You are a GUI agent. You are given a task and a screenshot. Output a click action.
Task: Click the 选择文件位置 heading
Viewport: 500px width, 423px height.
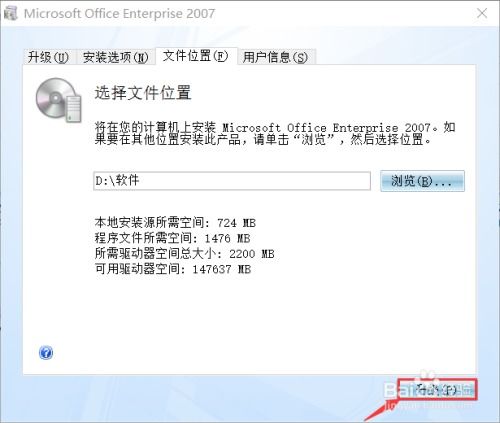coord(143,92)
